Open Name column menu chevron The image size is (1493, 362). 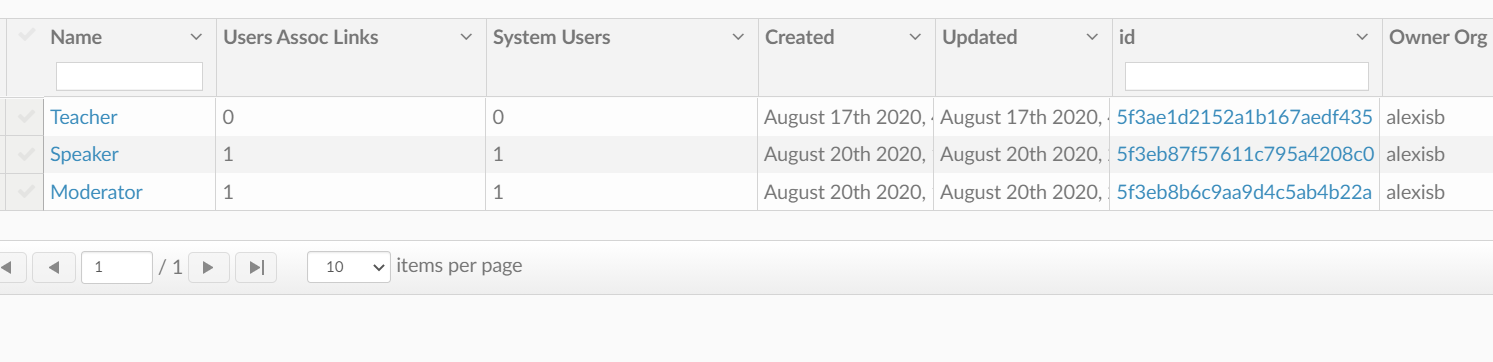[195, 37]
